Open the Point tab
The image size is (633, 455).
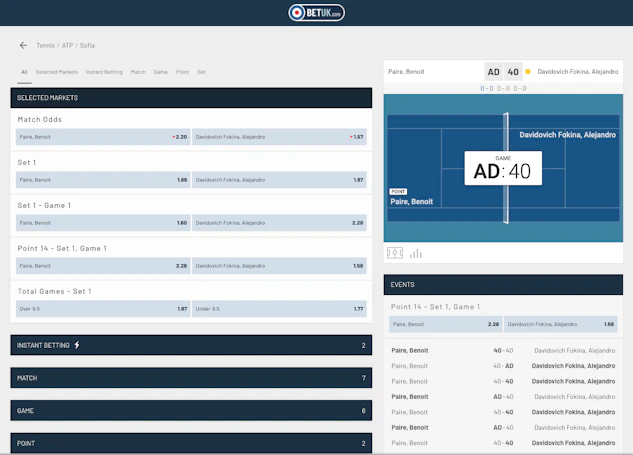[182, 72]
